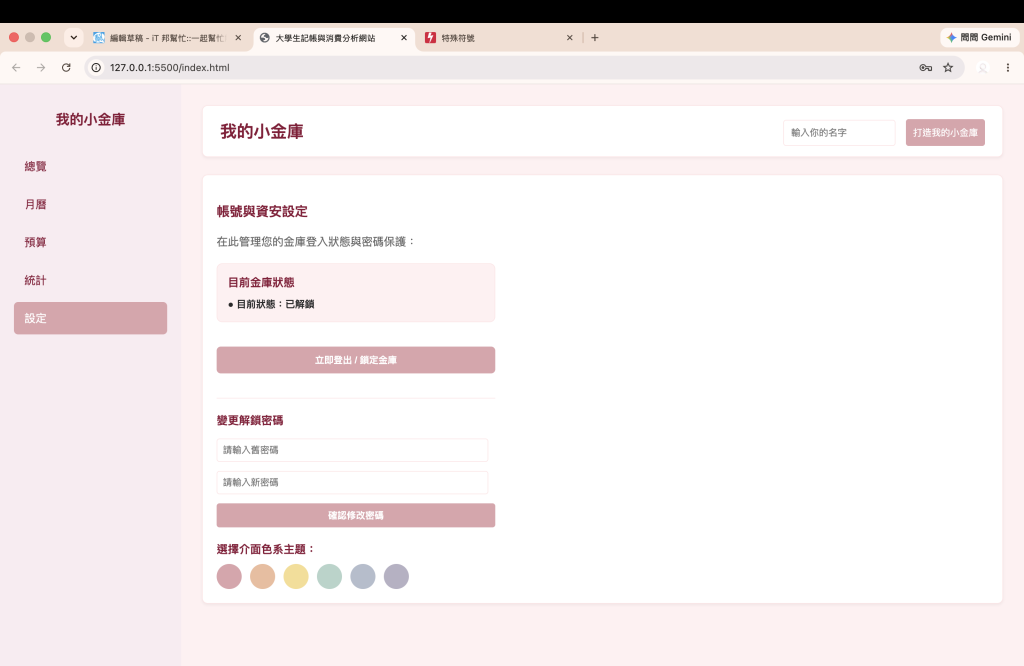This screenshot has width=1024, height=666.
Task: Click the 我的小金庫 page header title
Action: click(x=262, y=131)
